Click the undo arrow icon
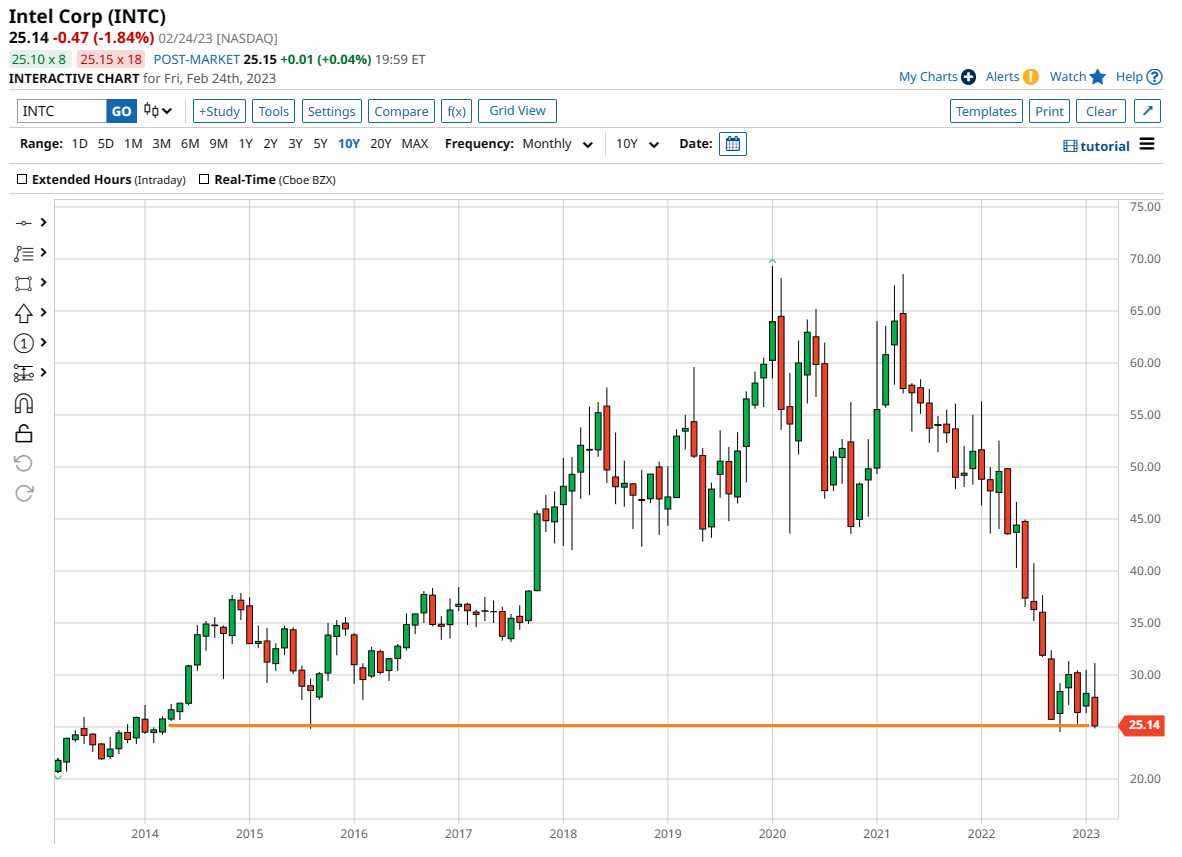This screenshot has height=857, width=1182. (23, 464)
